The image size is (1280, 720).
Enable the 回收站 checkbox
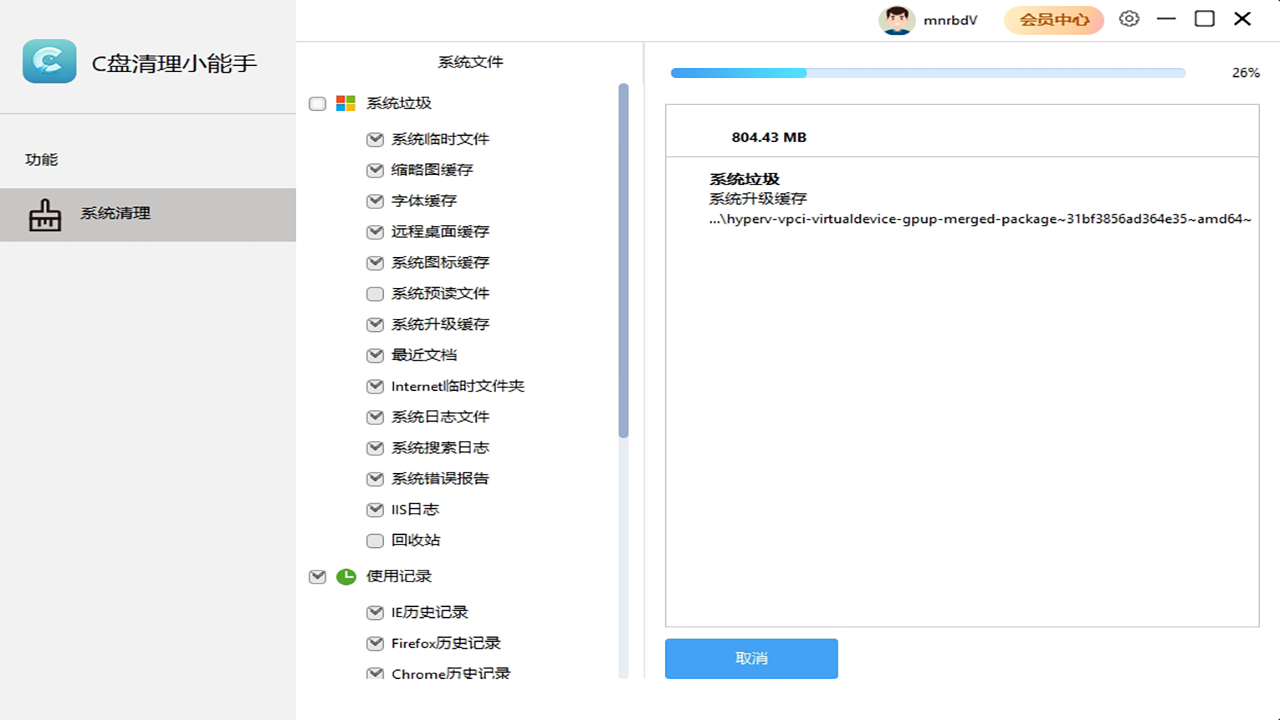point(374,540)
